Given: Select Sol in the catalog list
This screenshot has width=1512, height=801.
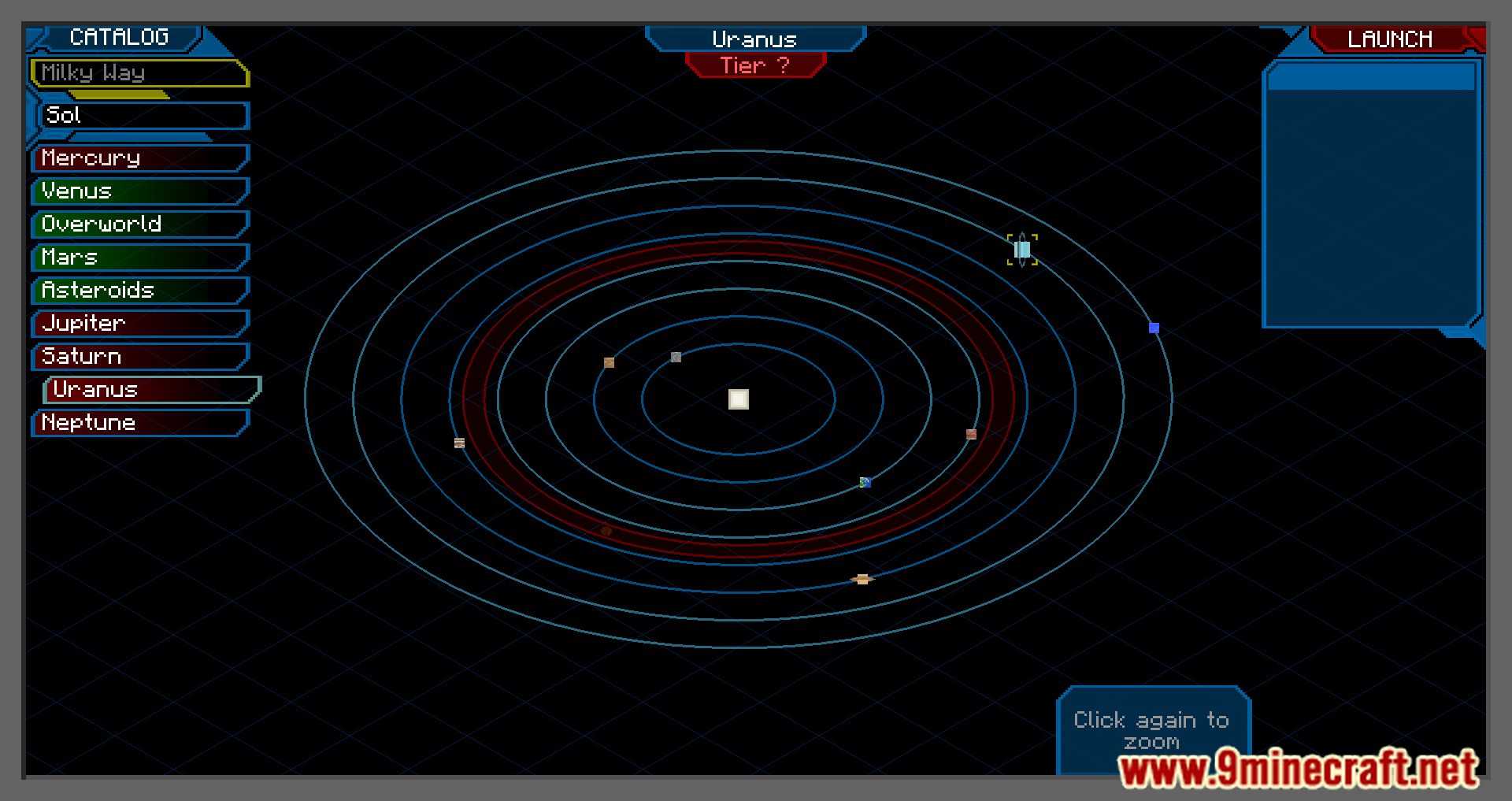Looking at the screenshot, I should click(144, 115).
